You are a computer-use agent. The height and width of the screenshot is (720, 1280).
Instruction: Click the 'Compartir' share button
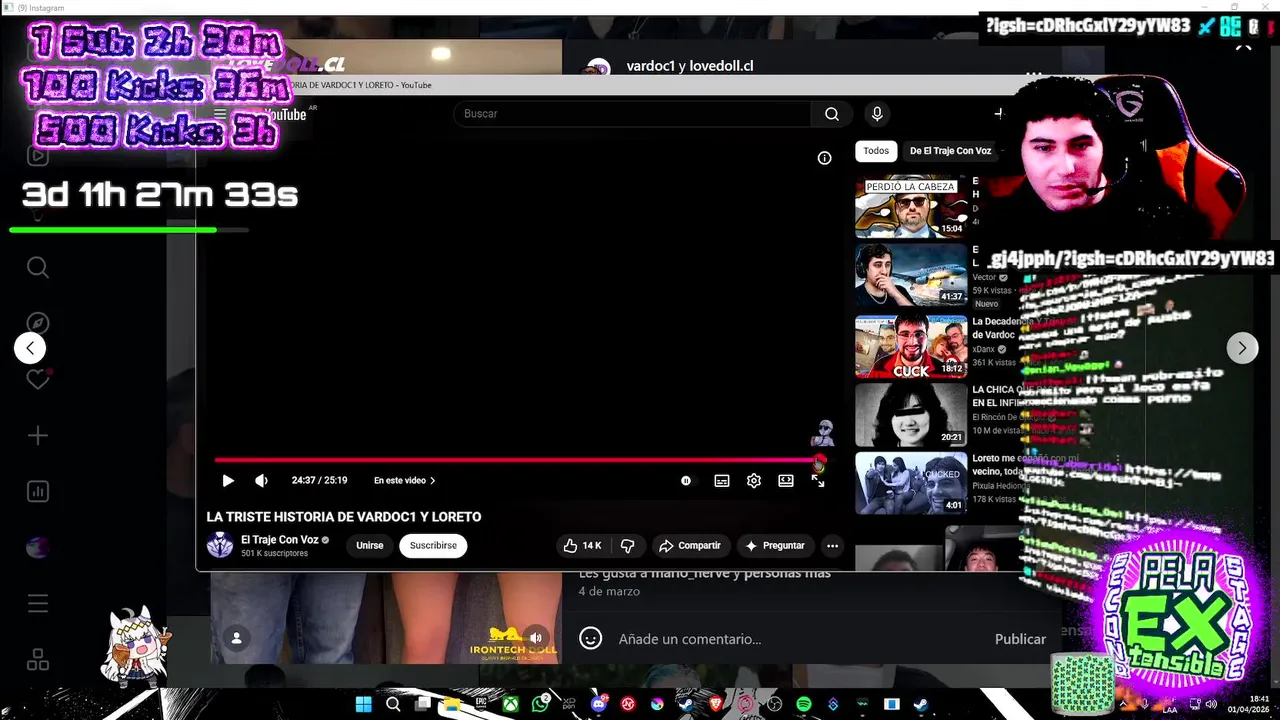[x=689, y=546]
